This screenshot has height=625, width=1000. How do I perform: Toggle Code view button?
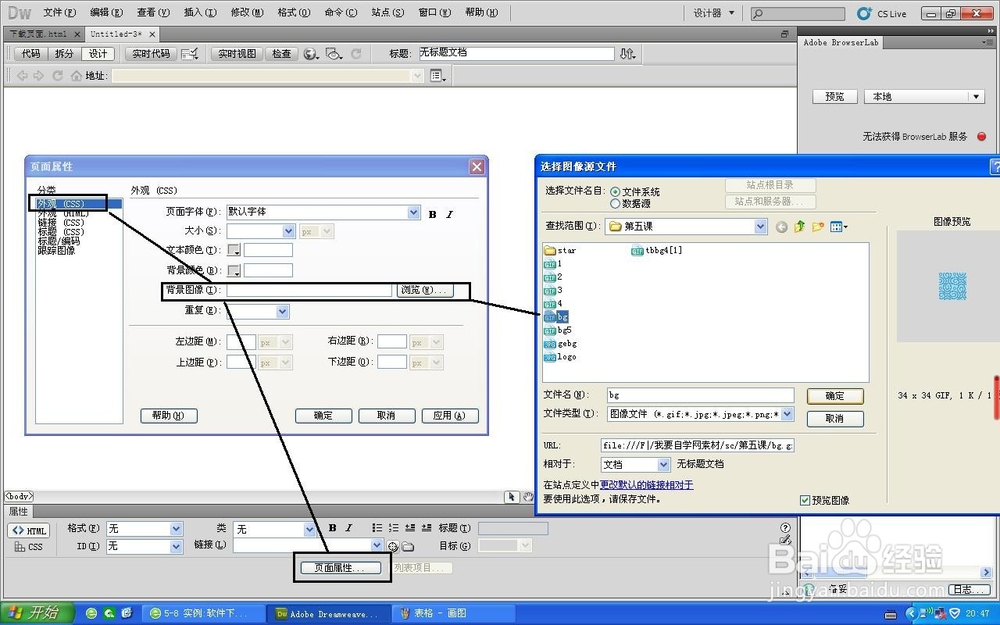pyautogui.click(x=31, y=54)
